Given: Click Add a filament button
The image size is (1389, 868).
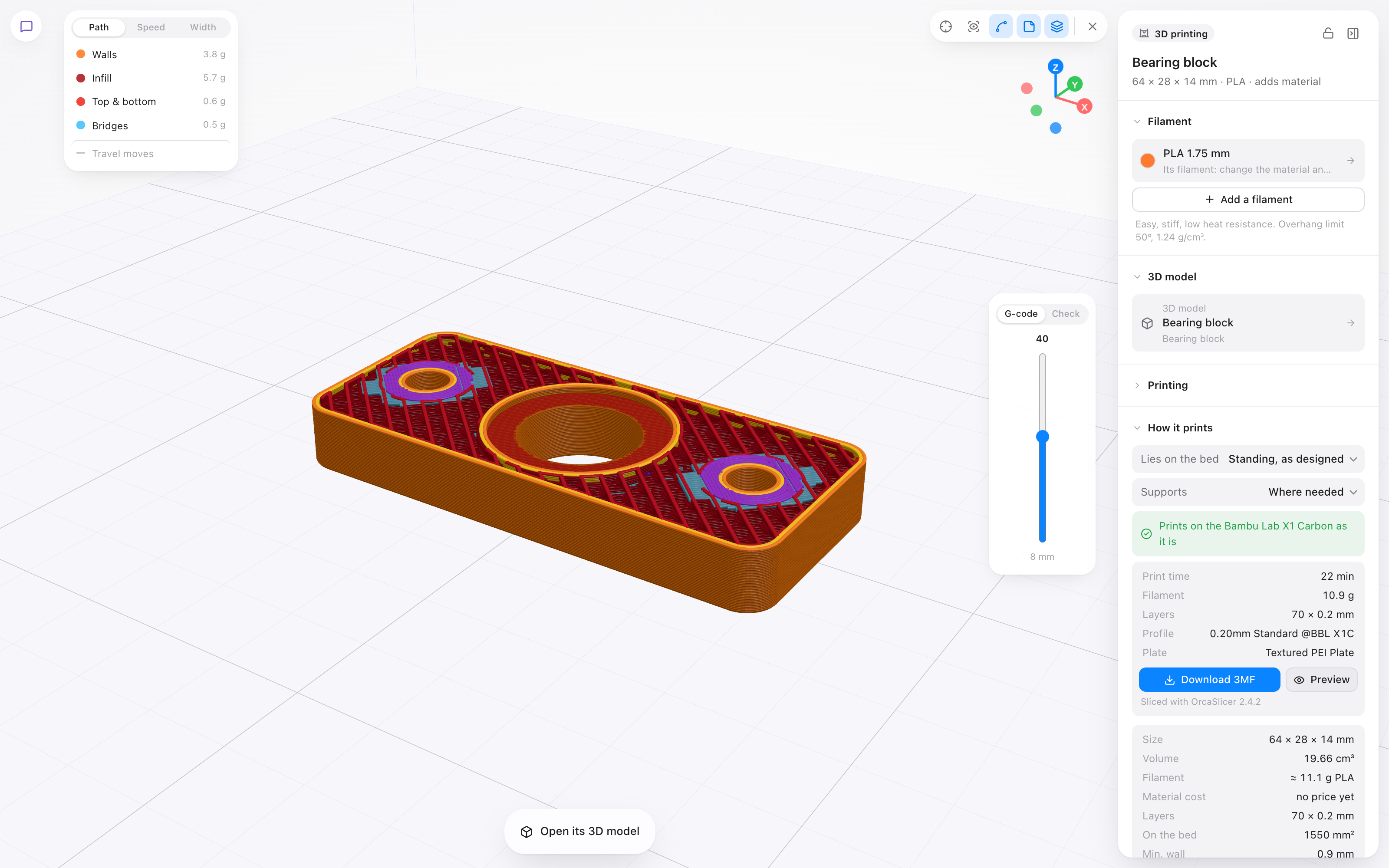Looking at the screenshot, I should click(x=1248, y=200).
